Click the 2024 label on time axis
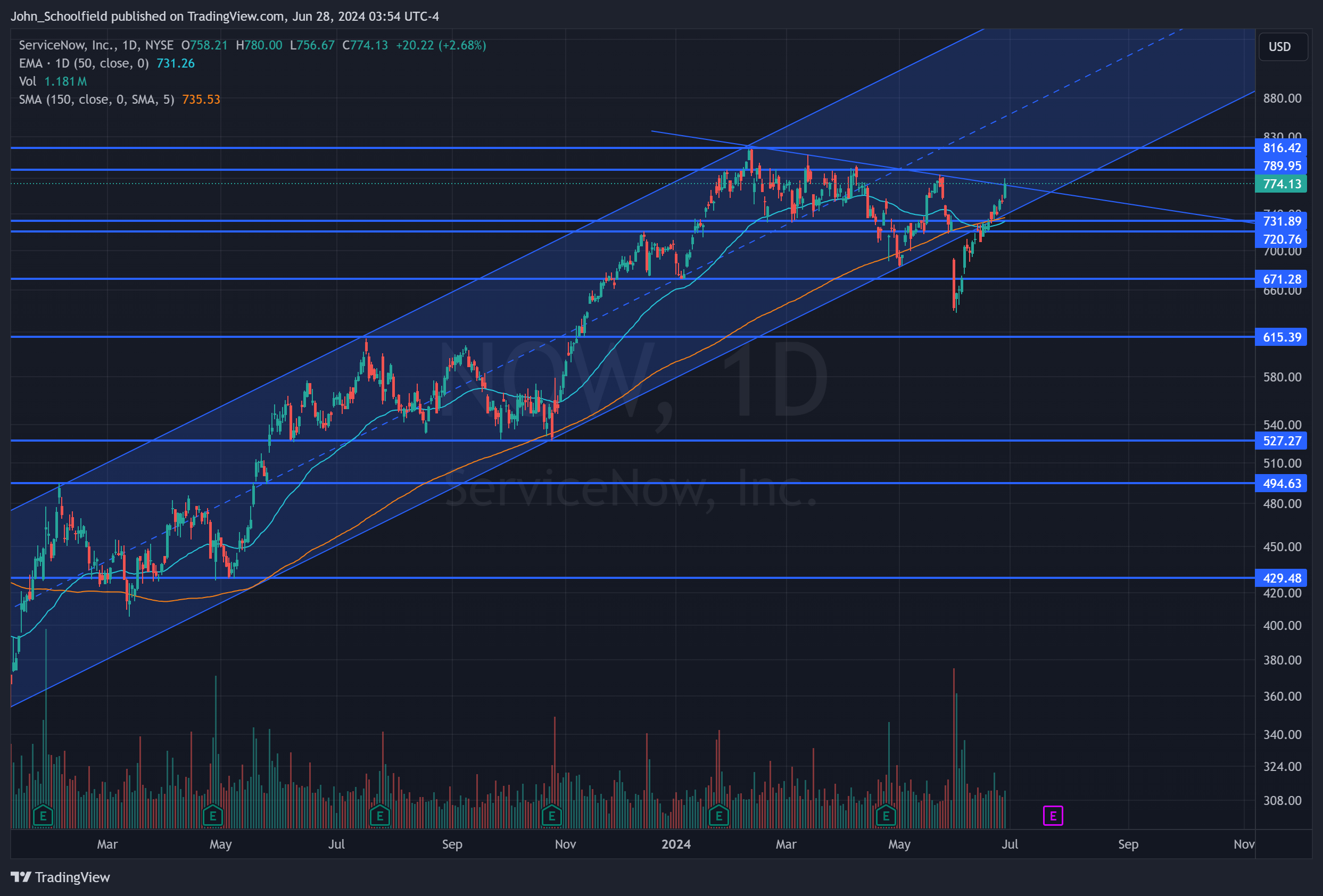1323x896 pixels. point(676,844)
